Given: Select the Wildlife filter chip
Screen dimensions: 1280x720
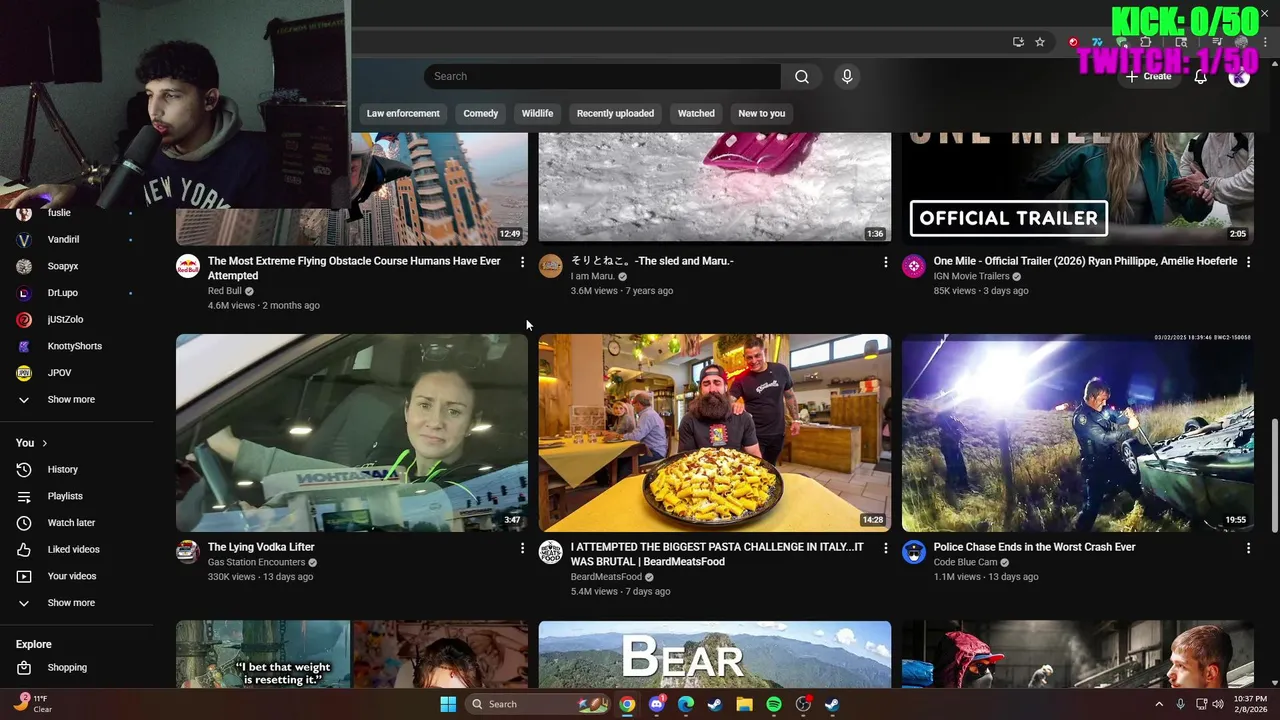Looking at the screenshot, I should point(537,113).
